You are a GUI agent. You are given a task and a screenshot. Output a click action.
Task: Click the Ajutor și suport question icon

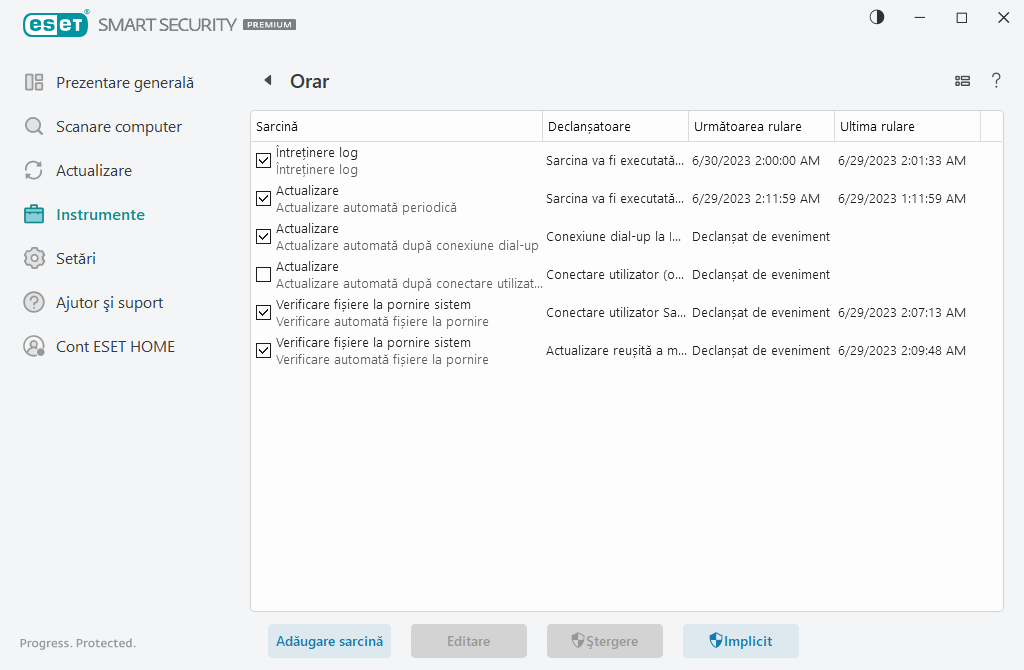pos(34,303)
